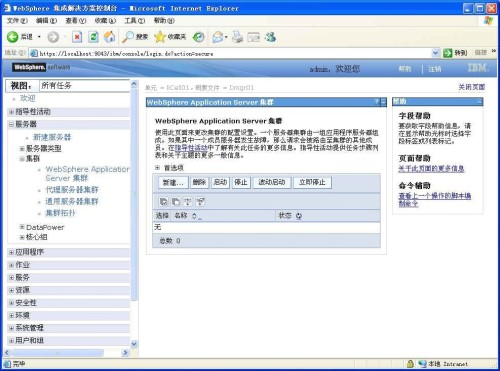500x371 pixels.
Task: Expand the 核心组 node
Action: pos(22,237)
